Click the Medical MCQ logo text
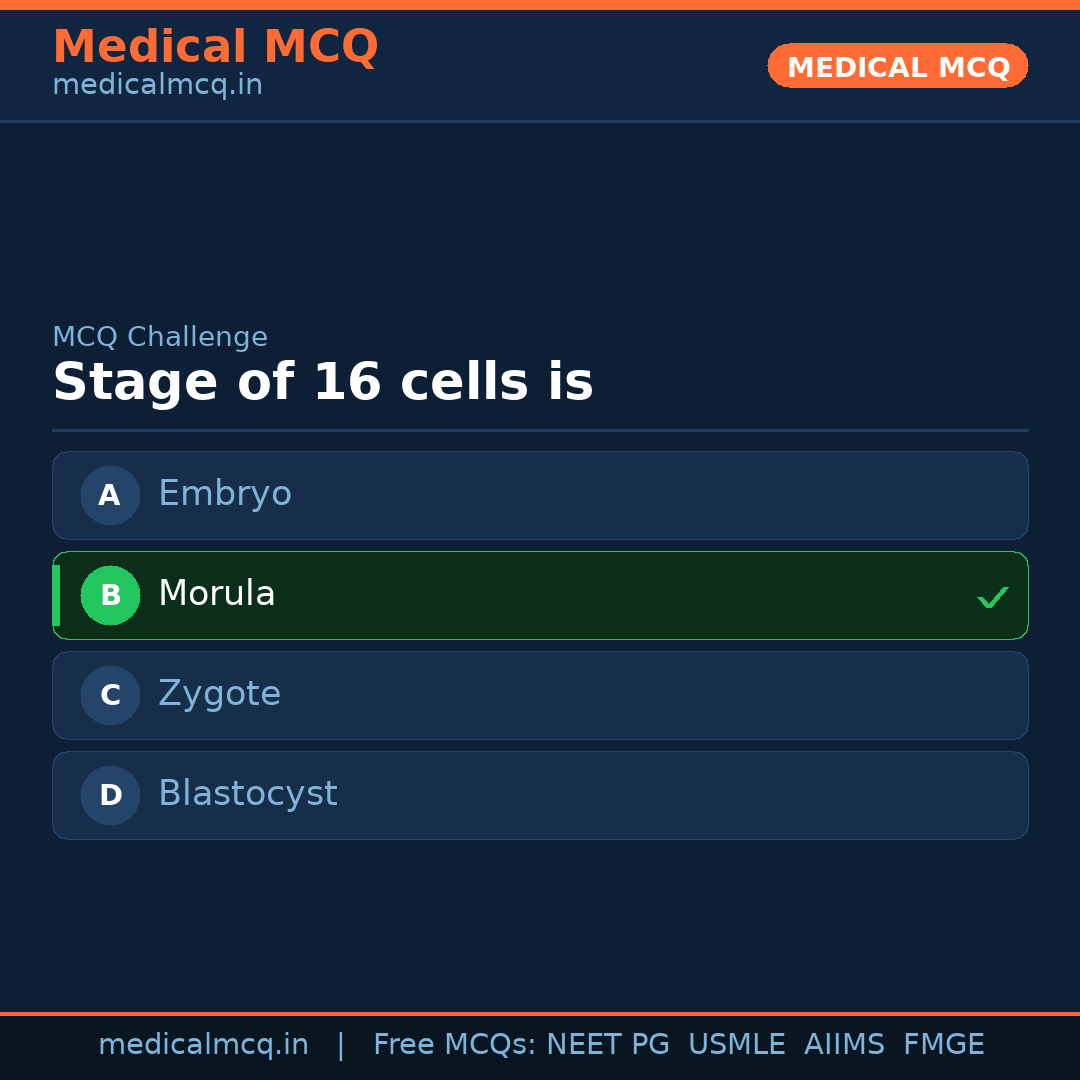 point(215,46)
